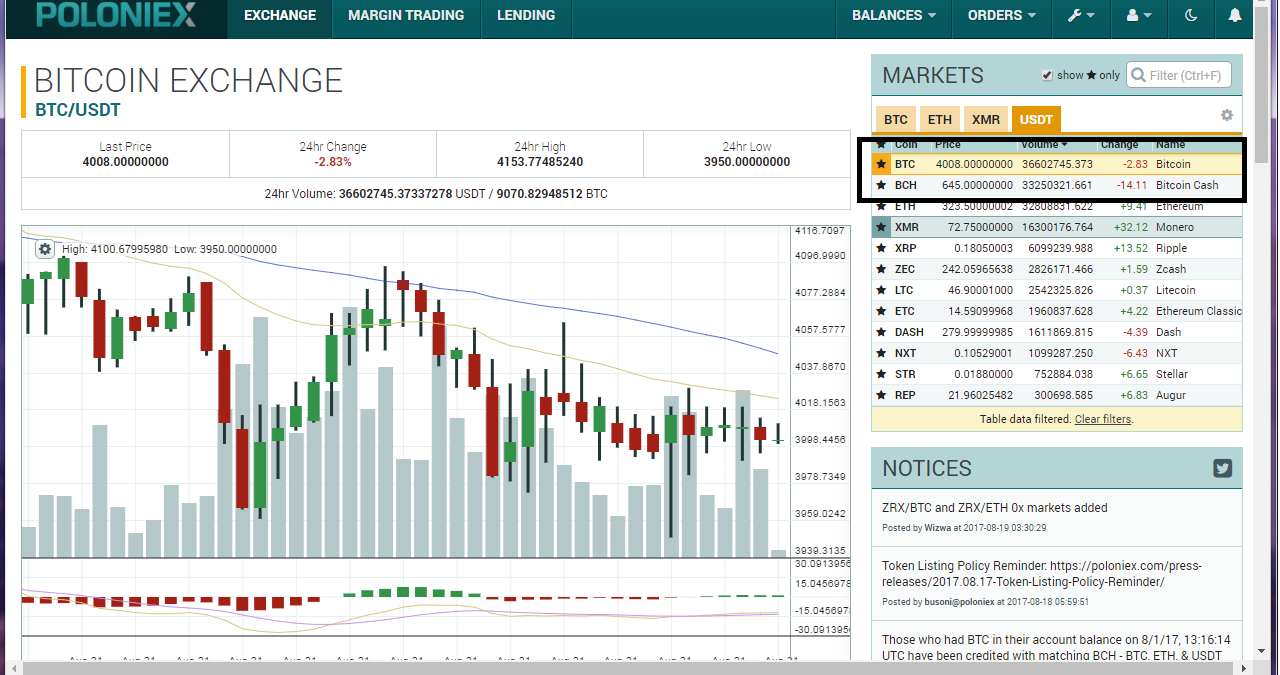Toggle the star for the NXT row

(881, 353)
